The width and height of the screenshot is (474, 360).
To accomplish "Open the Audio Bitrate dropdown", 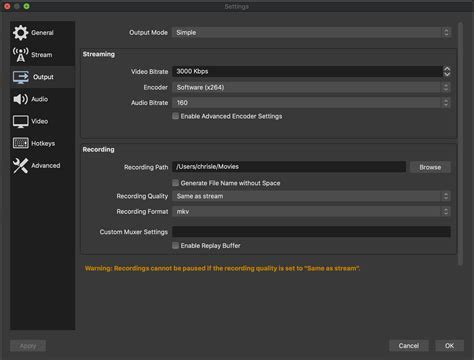I will [311, 103].
